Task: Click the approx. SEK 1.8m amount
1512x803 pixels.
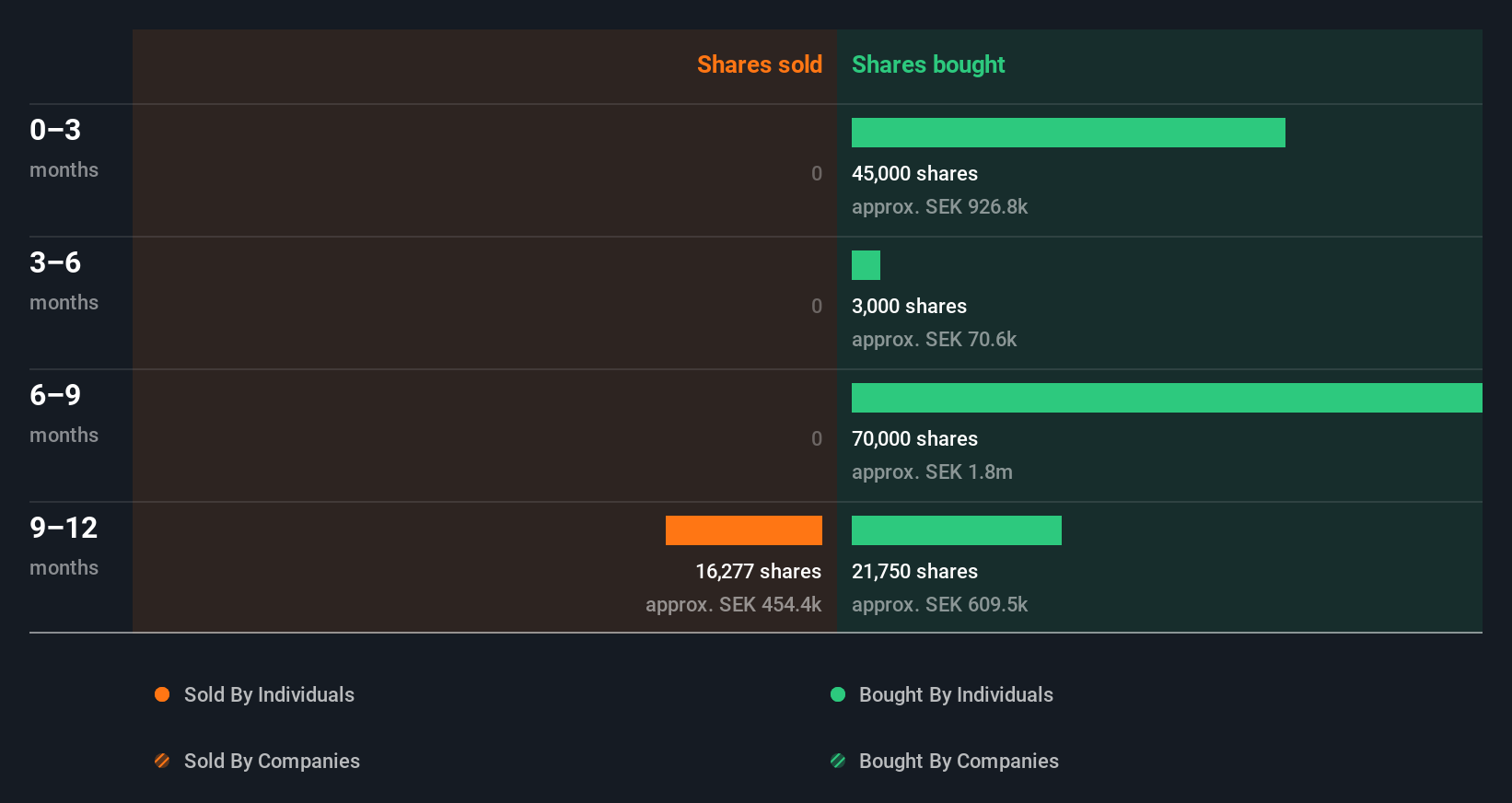Action: pyautogui.click(x=932, y=471)
